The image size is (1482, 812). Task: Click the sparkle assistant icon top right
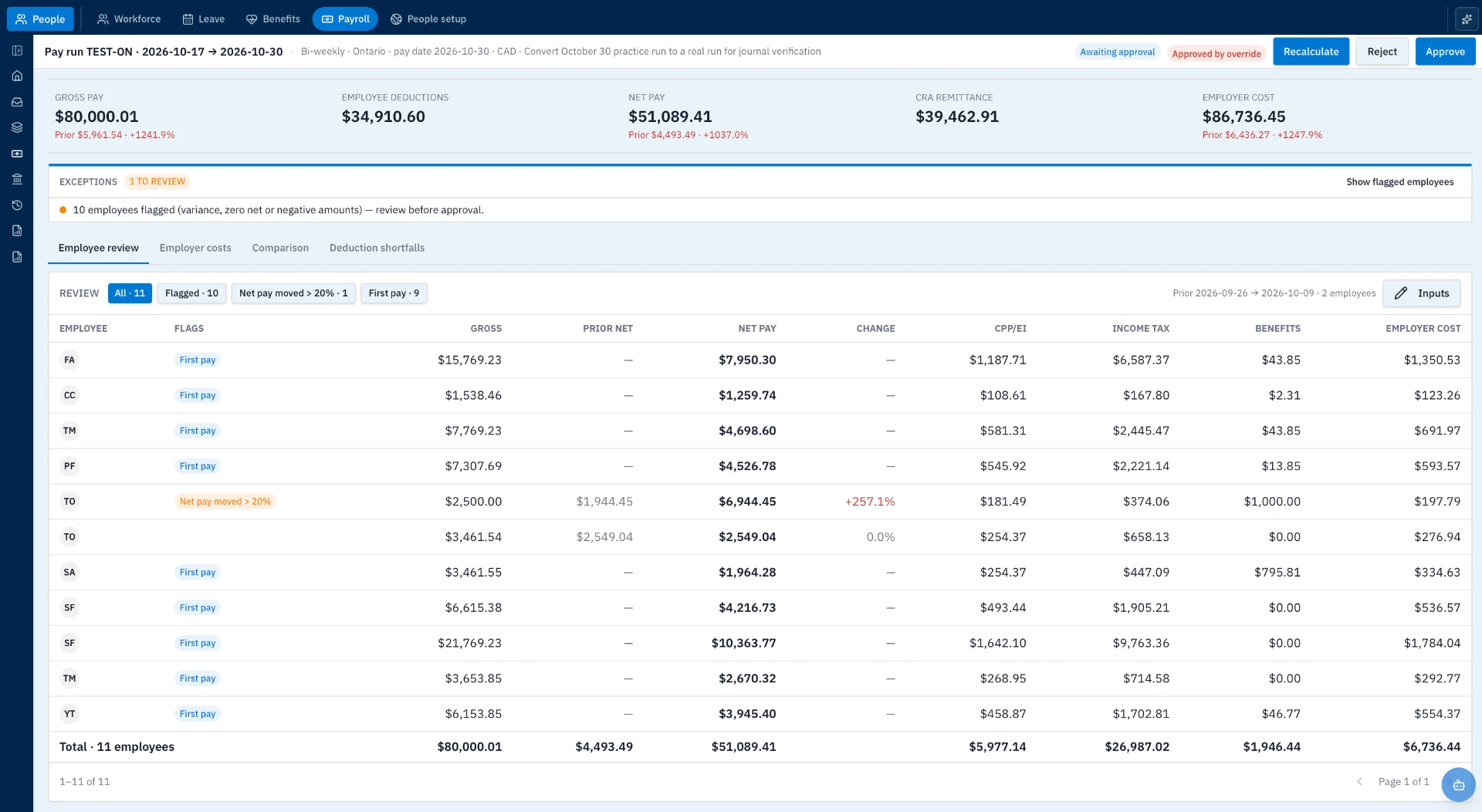pos(1466,19)
